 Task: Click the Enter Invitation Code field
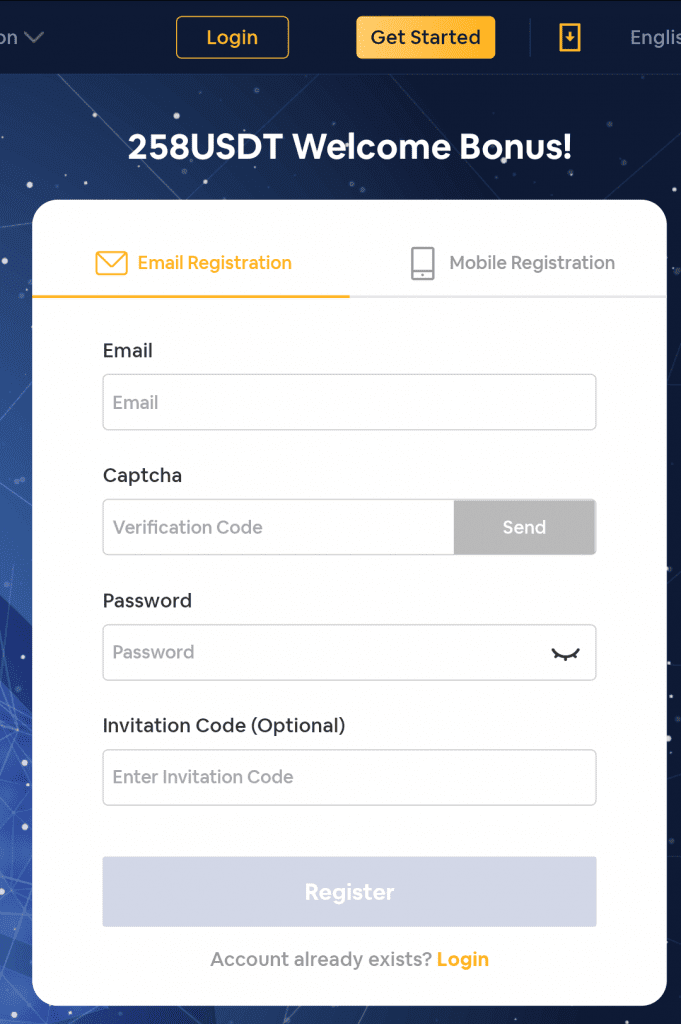tap(349, 777)
